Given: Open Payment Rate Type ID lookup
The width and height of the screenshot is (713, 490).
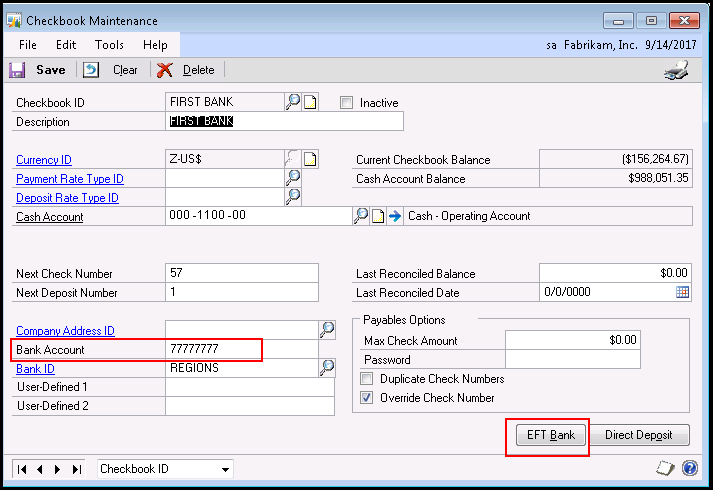Looking at the screenshot, I should pos(293,178).
